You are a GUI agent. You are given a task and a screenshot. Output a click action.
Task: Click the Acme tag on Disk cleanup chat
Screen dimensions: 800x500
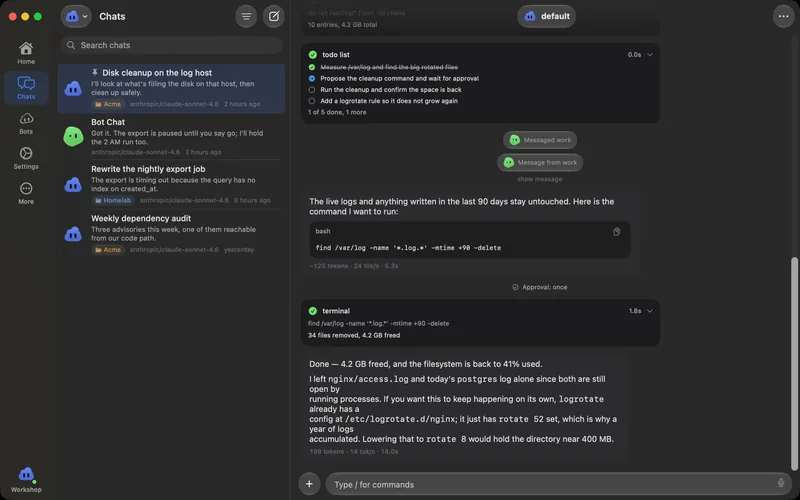[108, 104]
